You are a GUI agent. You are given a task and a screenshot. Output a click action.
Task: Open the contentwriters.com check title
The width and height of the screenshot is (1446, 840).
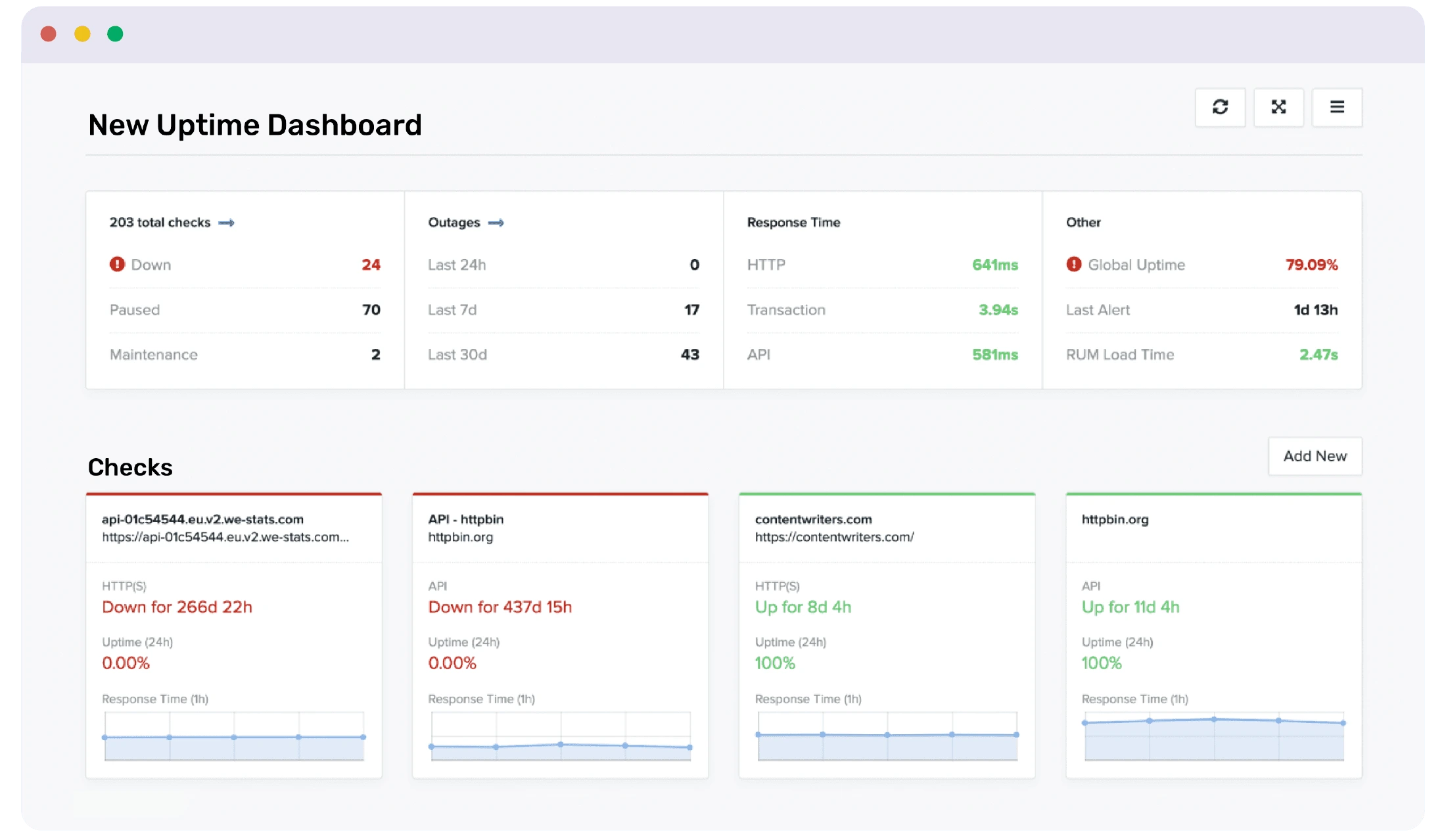814,519
